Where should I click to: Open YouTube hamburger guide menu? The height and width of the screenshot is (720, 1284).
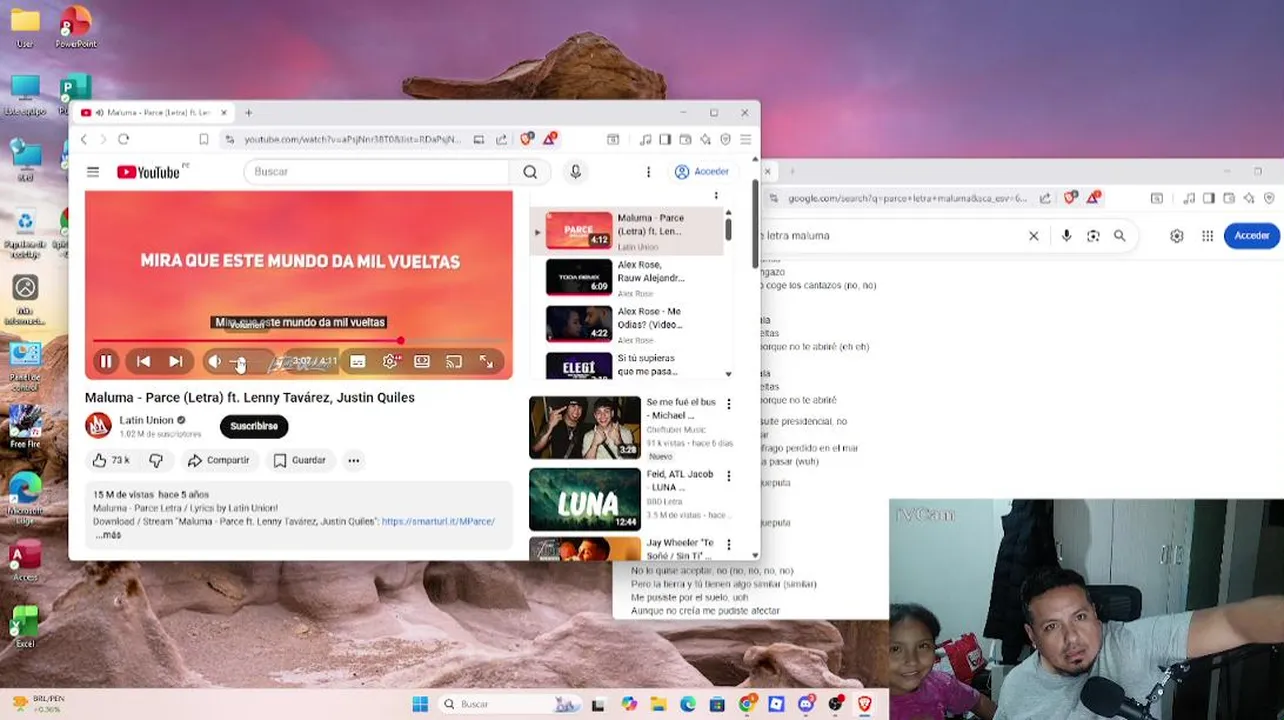click(93, 172)
